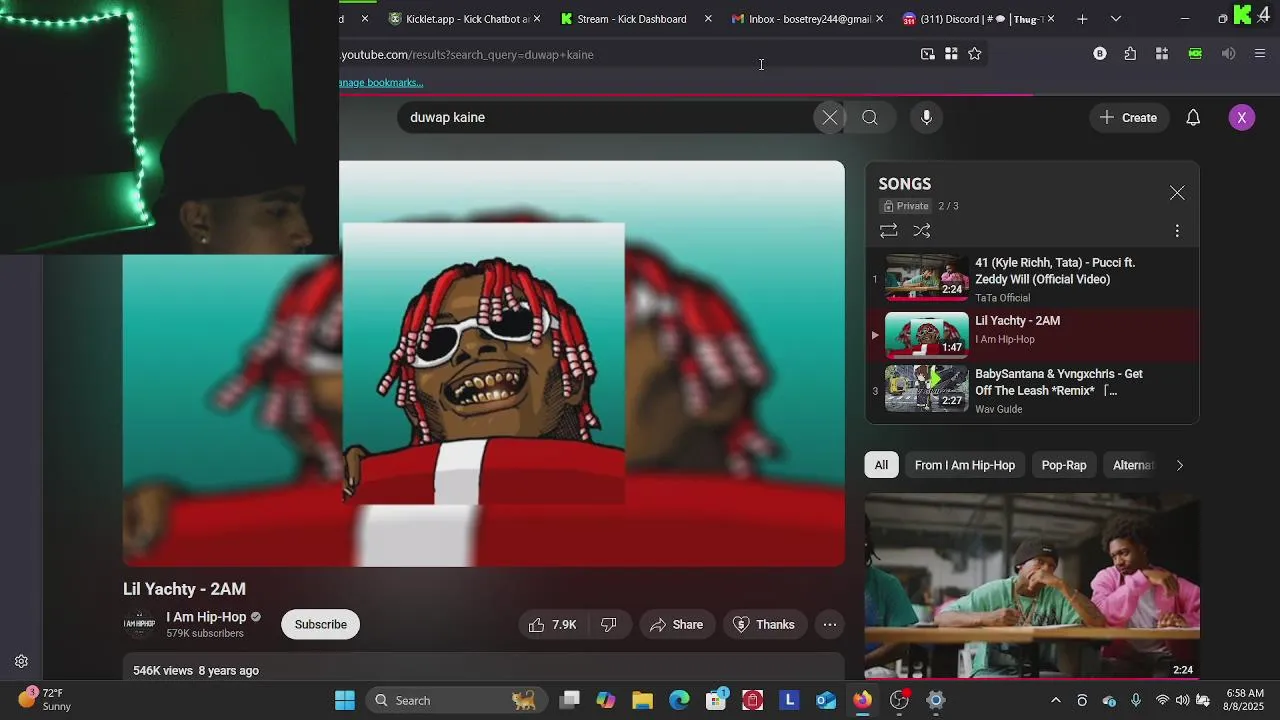Open File Explorer from taskbar
This screenshot has height=720, width=1280.
pos(643,701)
